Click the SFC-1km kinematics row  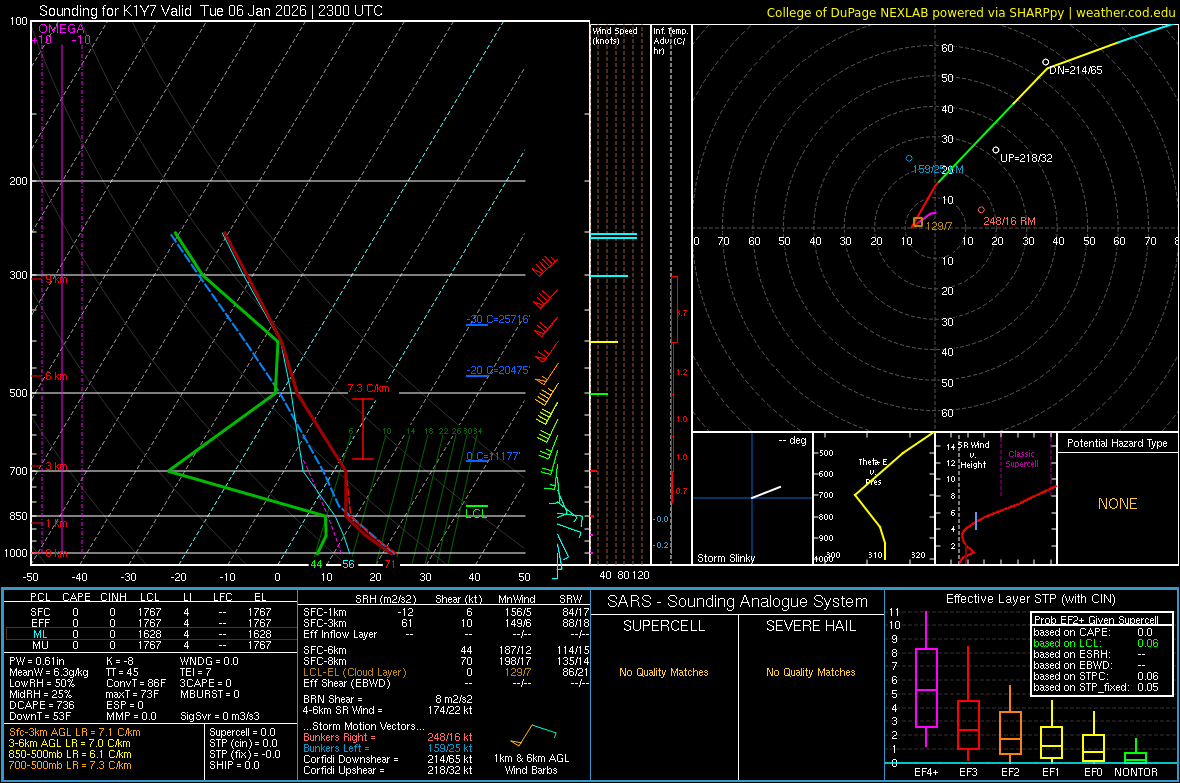click(445, 612)
